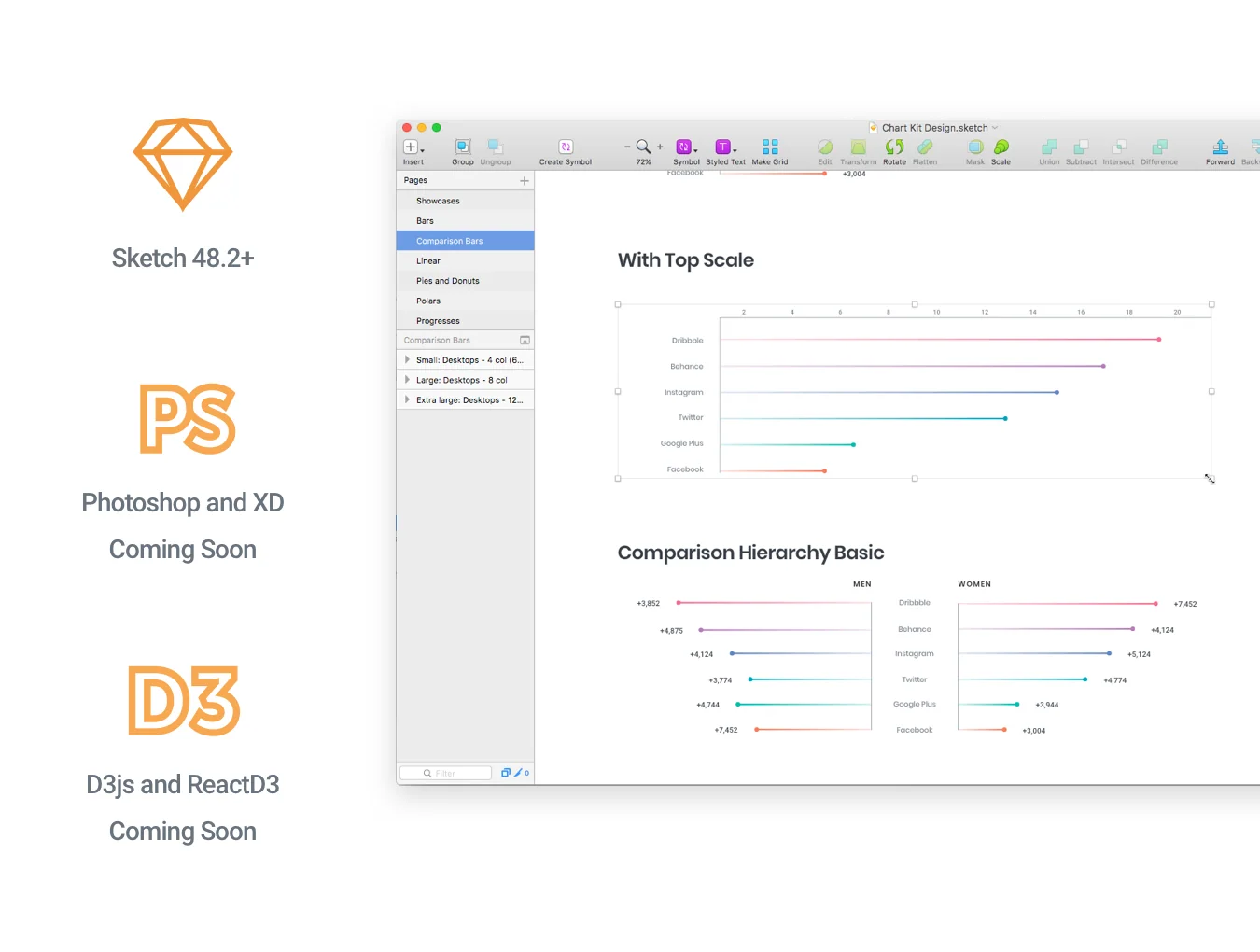Image resolution: width=1260 pixels, height=952 pixels.
Task: Select the Bars page
Action: pyautogui.click(x=466, y=221)
